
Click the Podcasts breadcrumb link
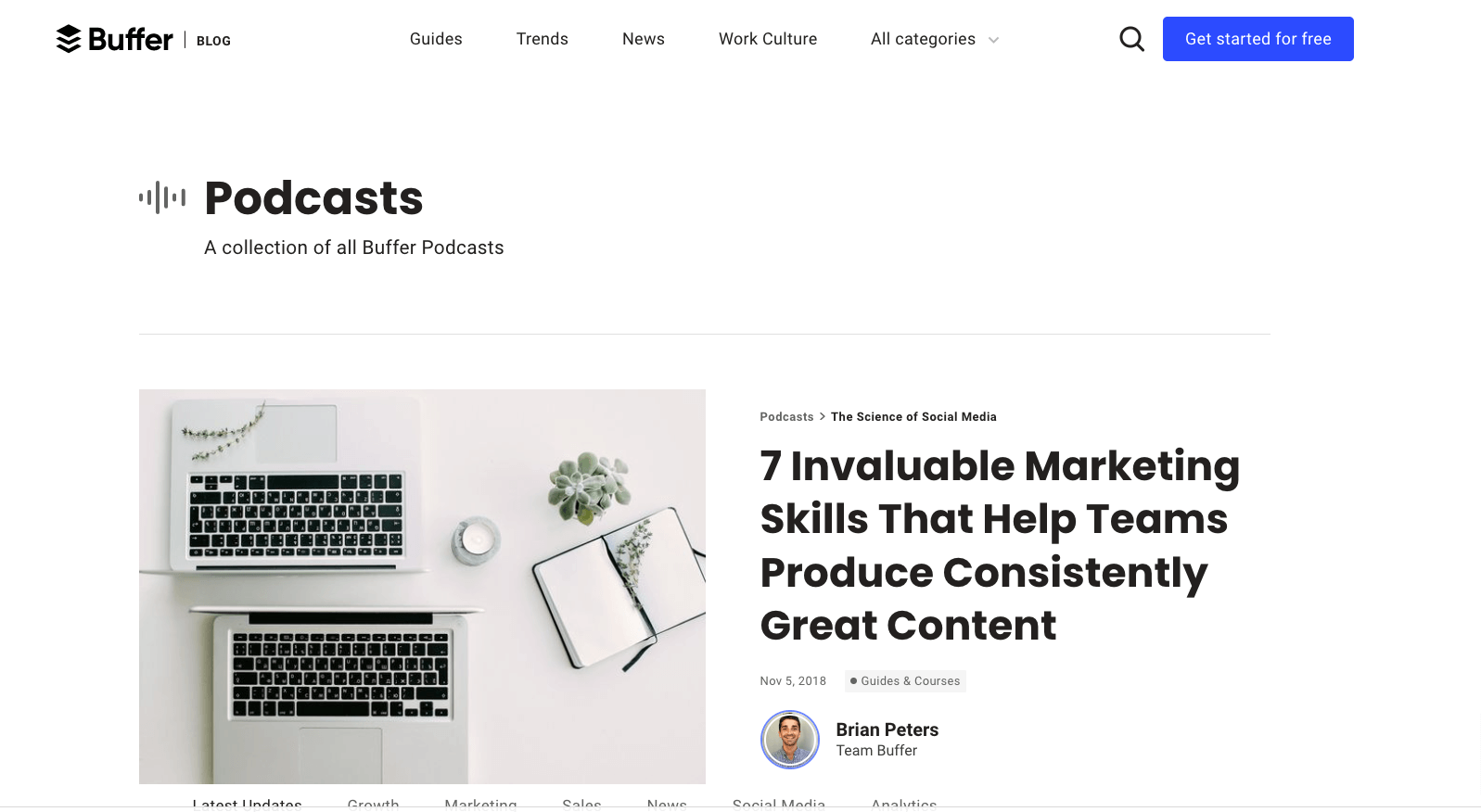pyautogui.click(x=786, y=417)
